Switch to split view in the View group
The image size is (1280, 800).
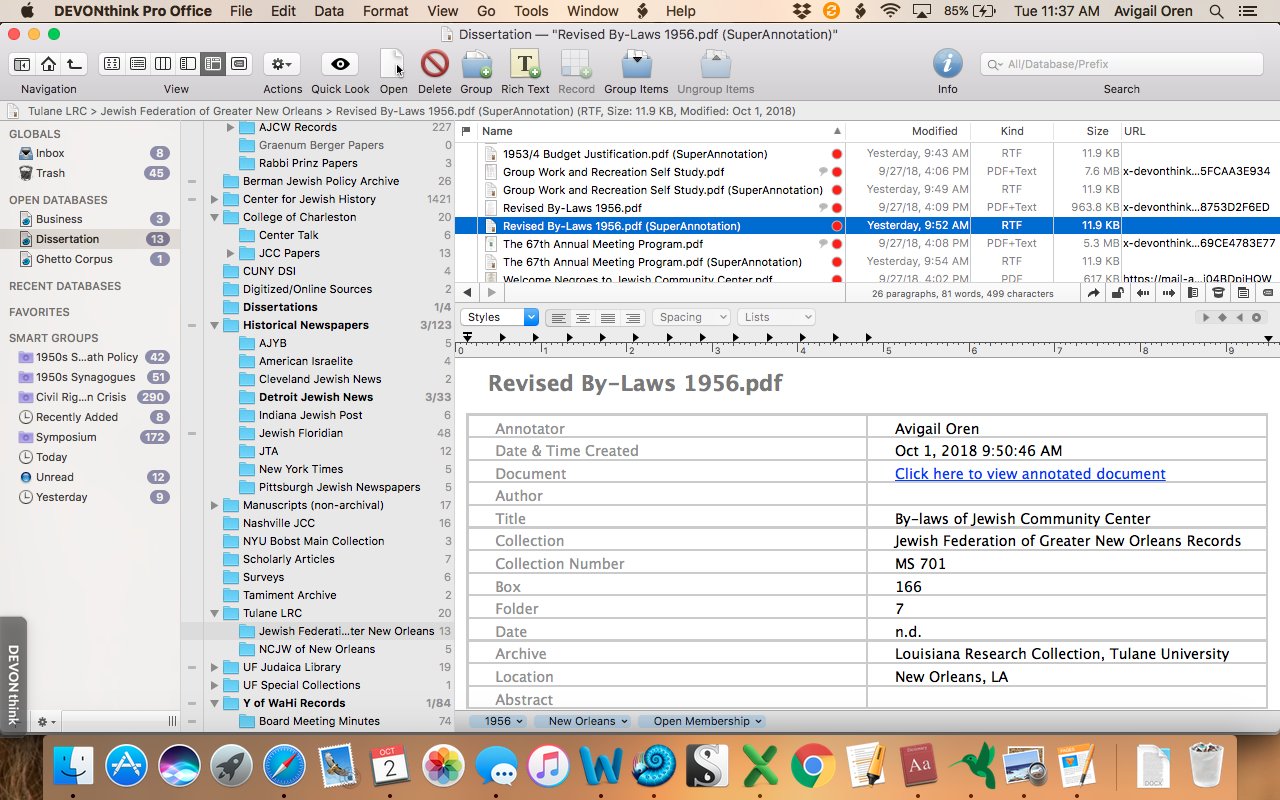point(187,64)
